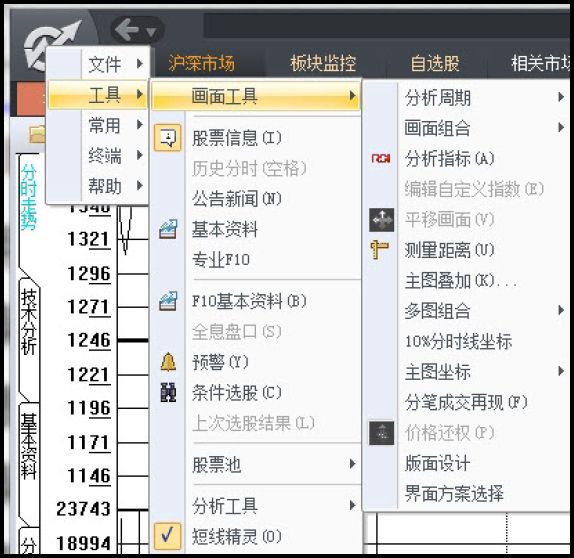Open 分时走势 vertical side tab

tap(29, 197)
